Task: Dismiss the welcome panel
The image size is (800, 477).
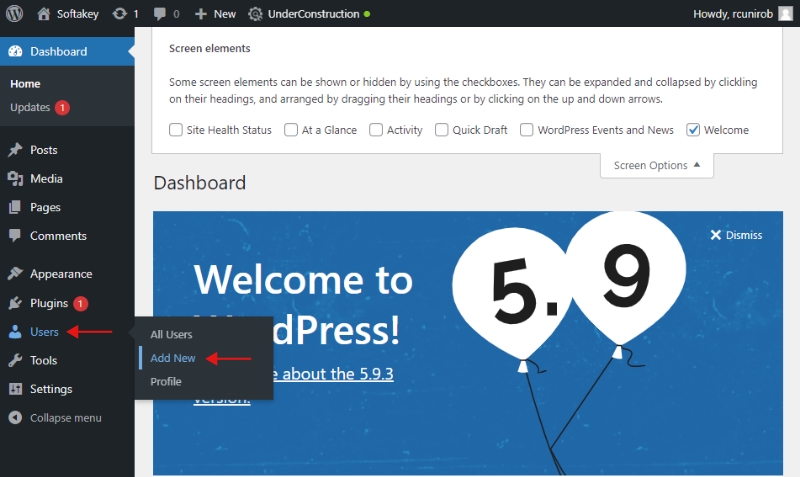Action: click(x=736, y=235)
